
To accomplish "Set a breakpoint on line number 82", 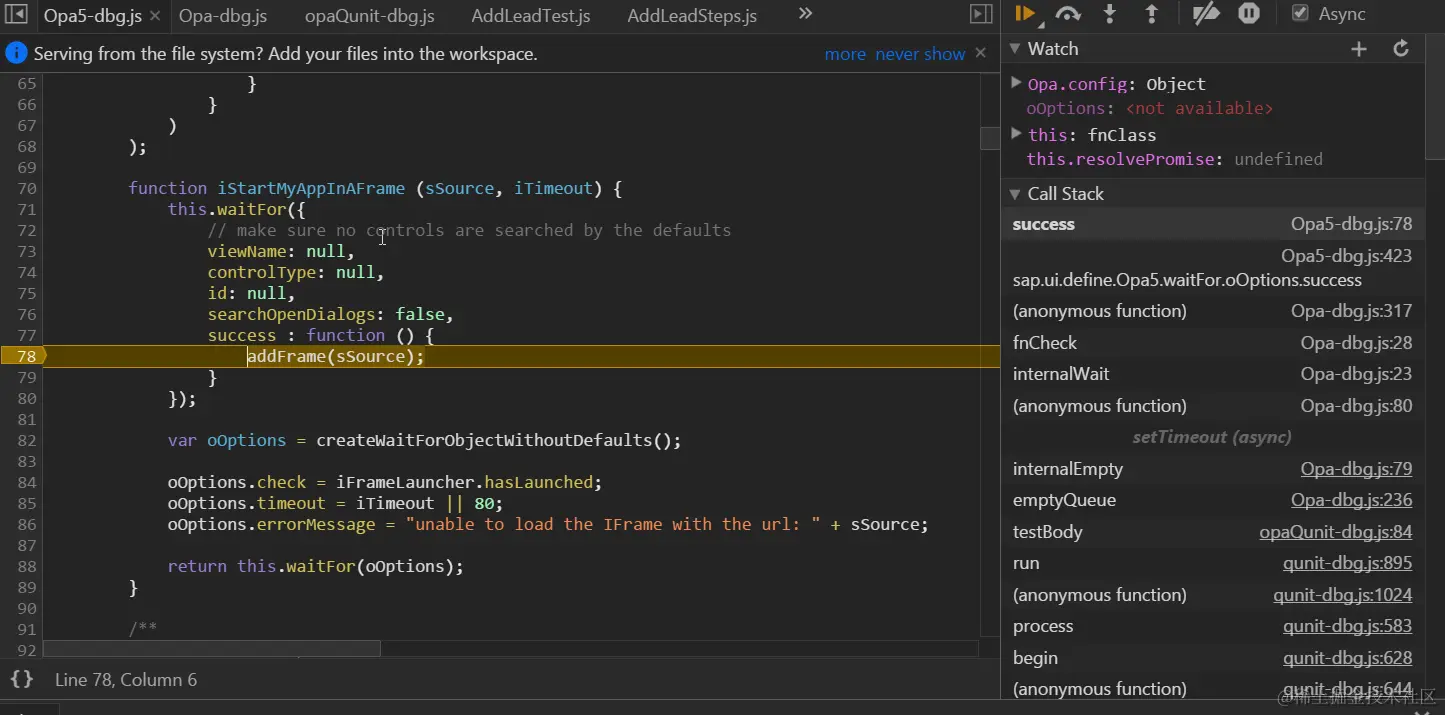I will point(26,440).
